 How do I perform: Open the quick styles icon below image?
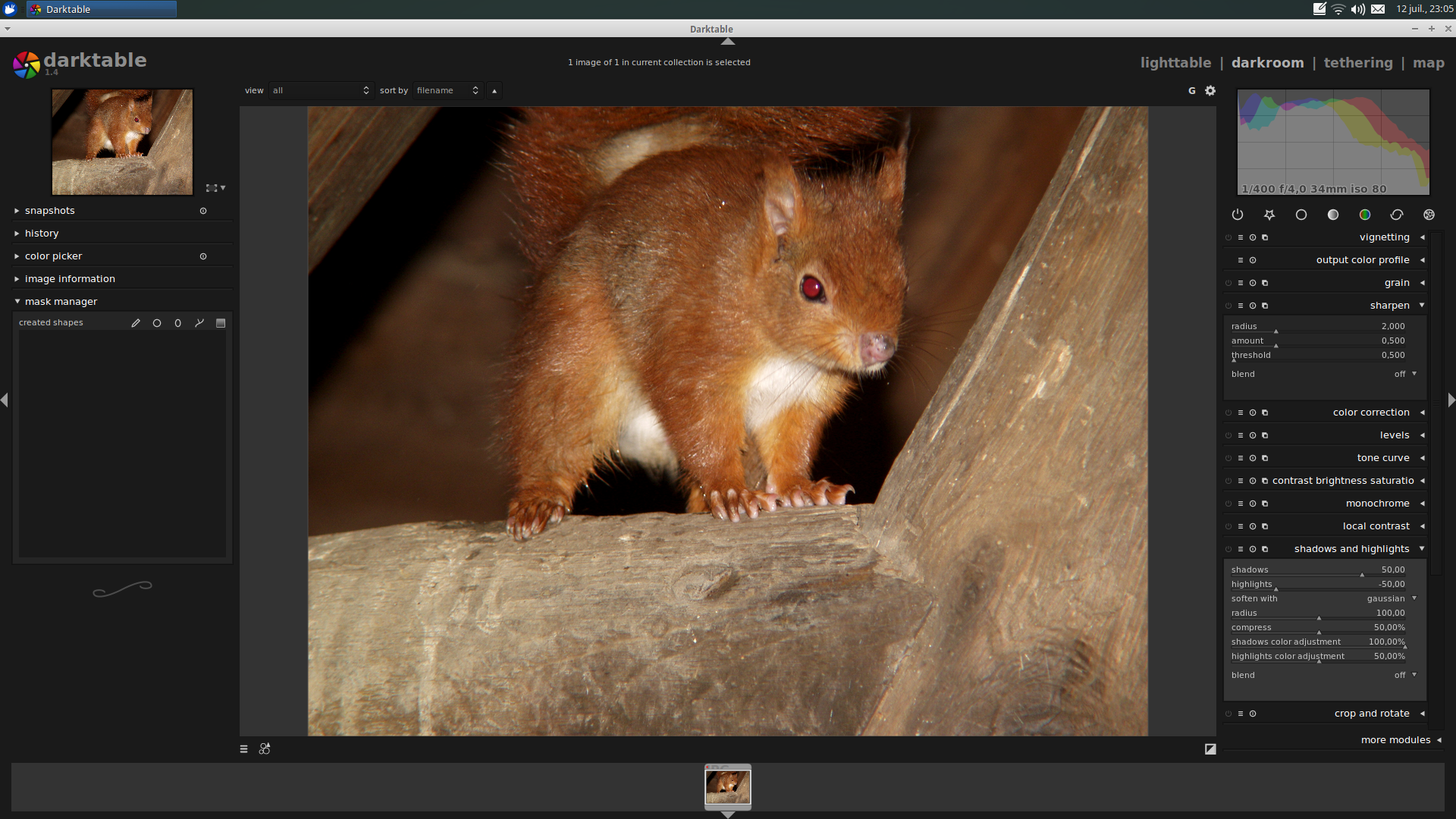(x=265, y=749)
